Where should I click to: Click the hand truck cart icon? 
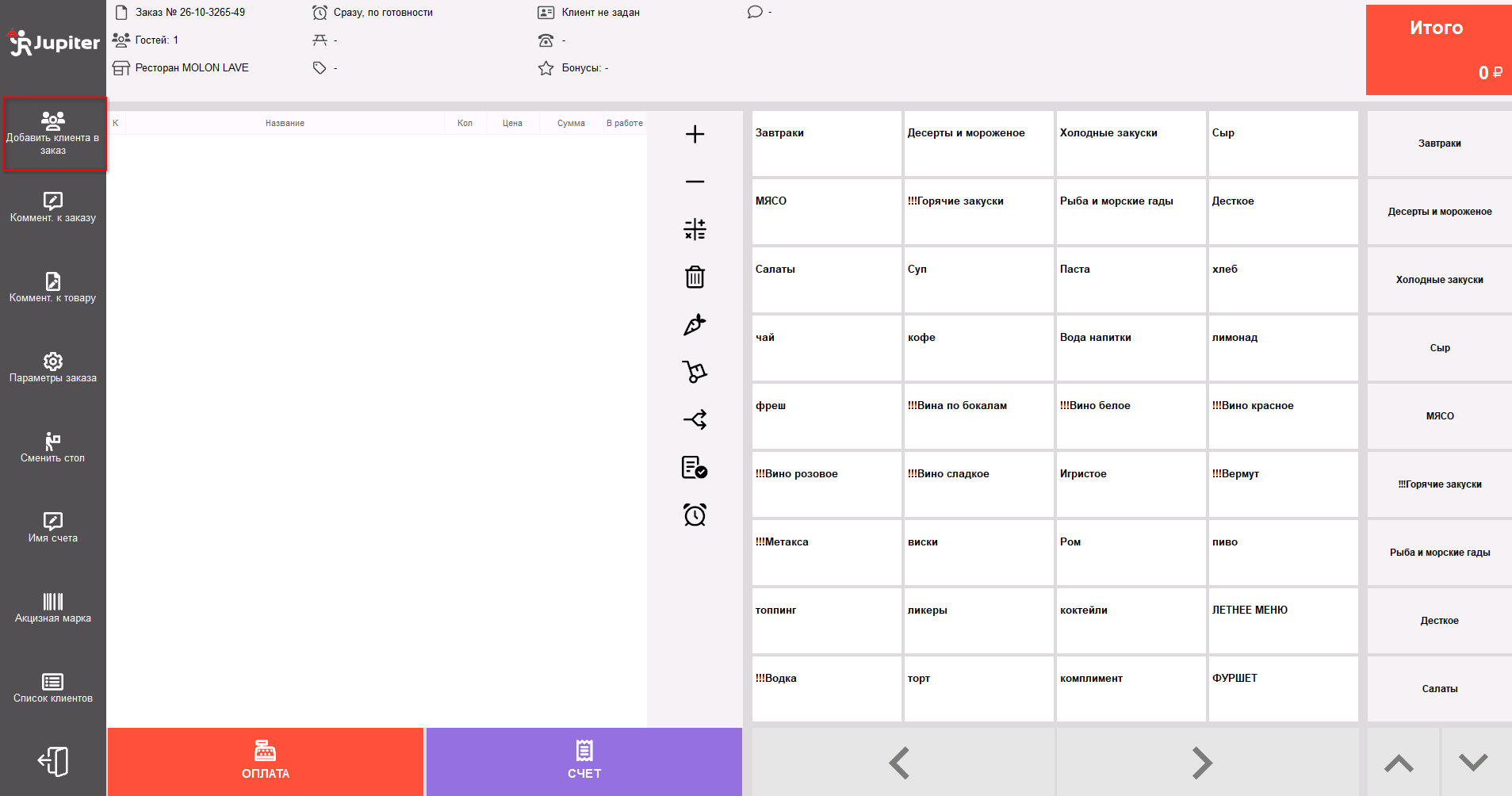[695, 372]
